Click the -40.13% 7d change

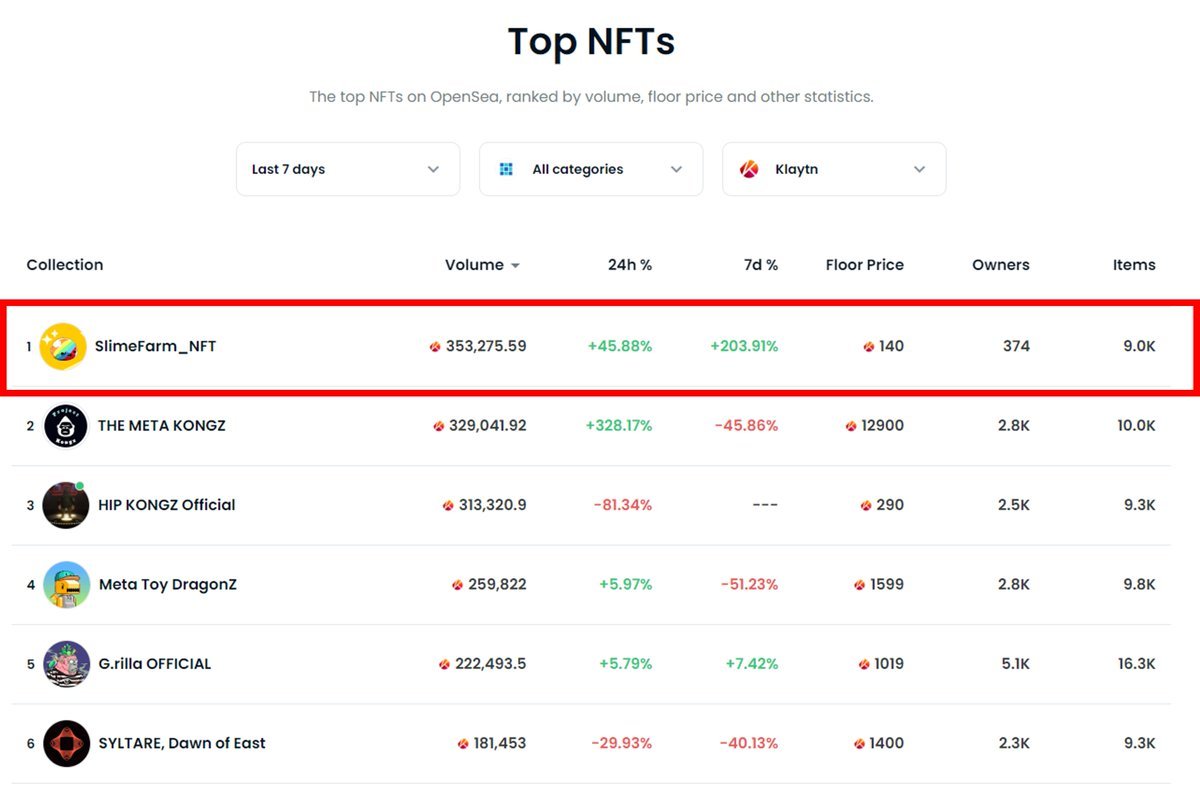tap(749, 743)
